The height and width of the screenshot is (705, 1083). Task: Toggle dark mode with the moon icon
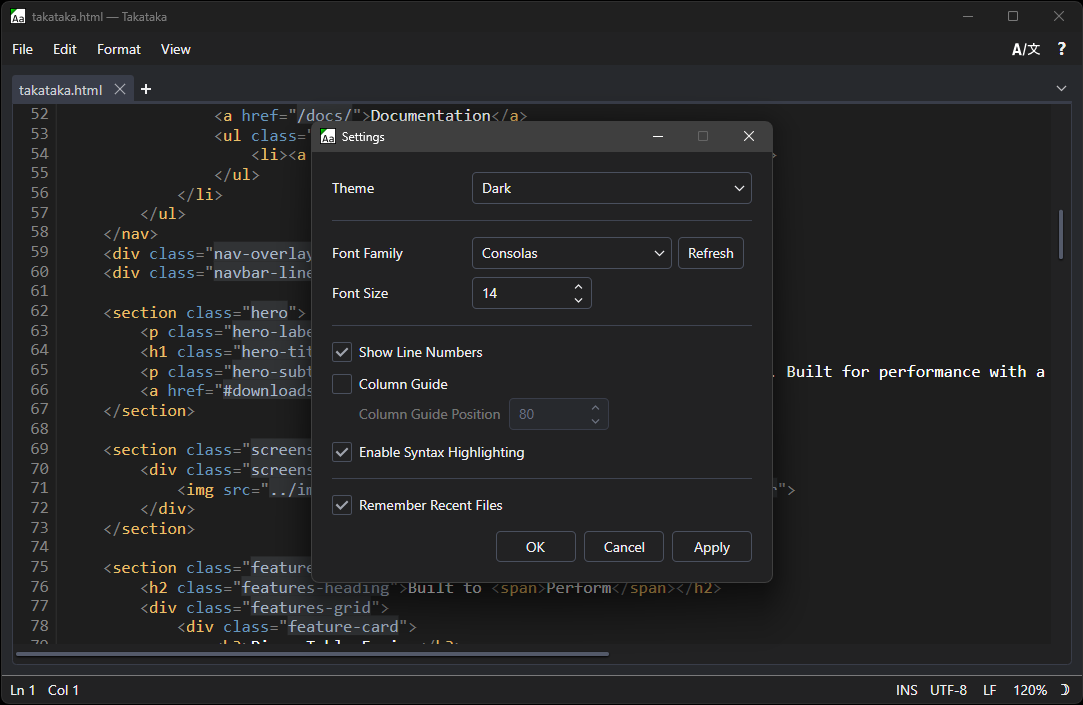click(1063, 689)
